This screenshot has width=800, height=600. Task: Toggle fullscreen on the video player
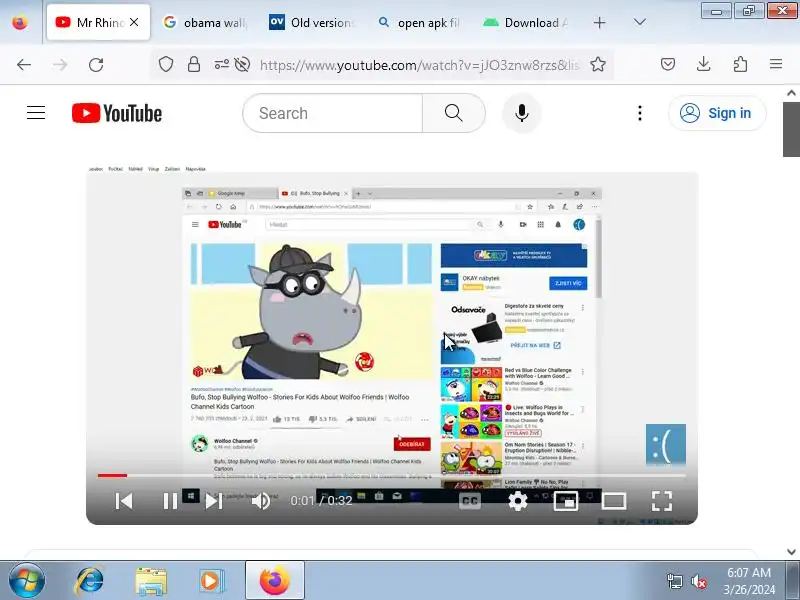[662, 501]
